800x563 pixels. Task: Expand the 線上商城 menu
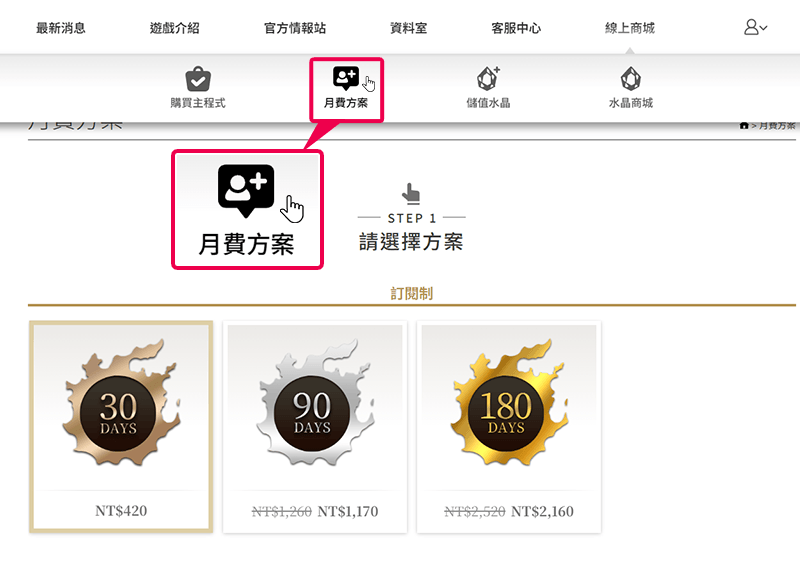pyautogui.click(x=630, y=28)
